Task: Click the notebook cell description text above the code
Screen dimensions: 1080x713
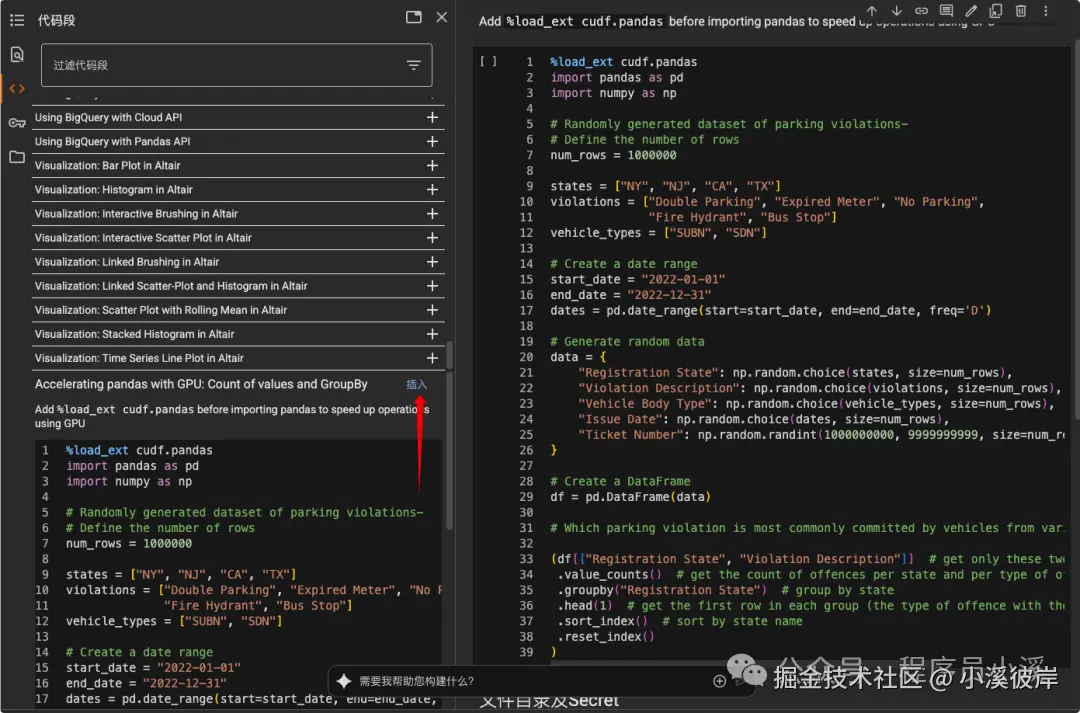Action: 736,21
